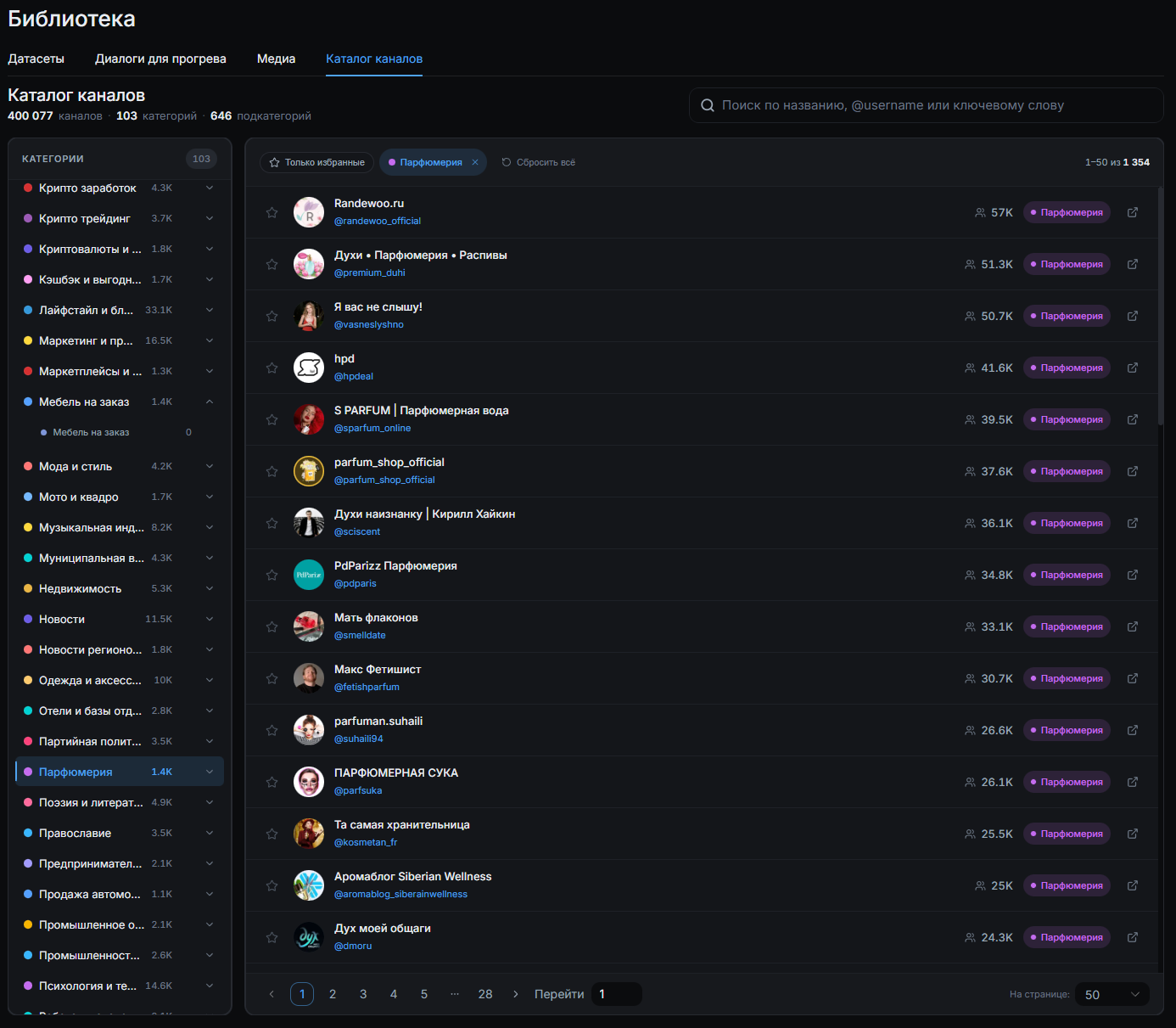Open the @sparfum_online username link

tap(372, 428)
